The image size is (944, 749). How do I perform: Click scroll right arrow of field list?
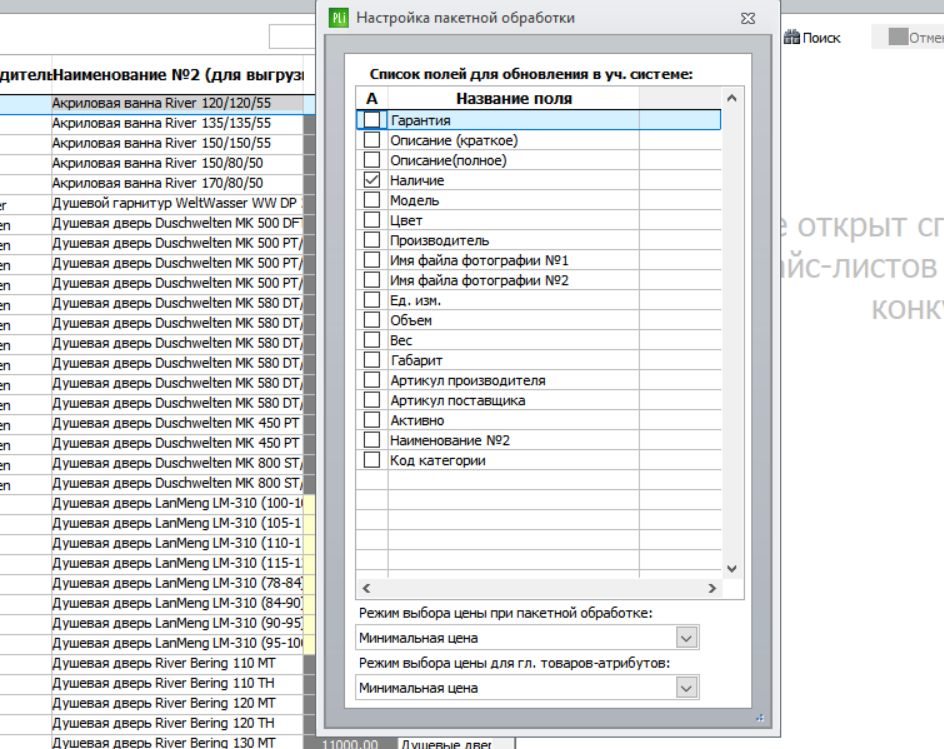pos(712,588)
